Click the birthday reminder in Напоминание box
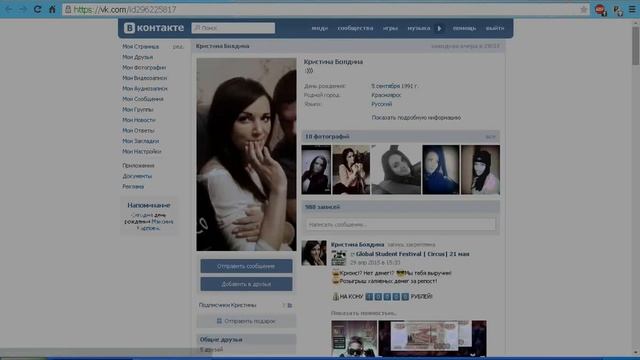 pyautogui.click(x=149, y=222)
